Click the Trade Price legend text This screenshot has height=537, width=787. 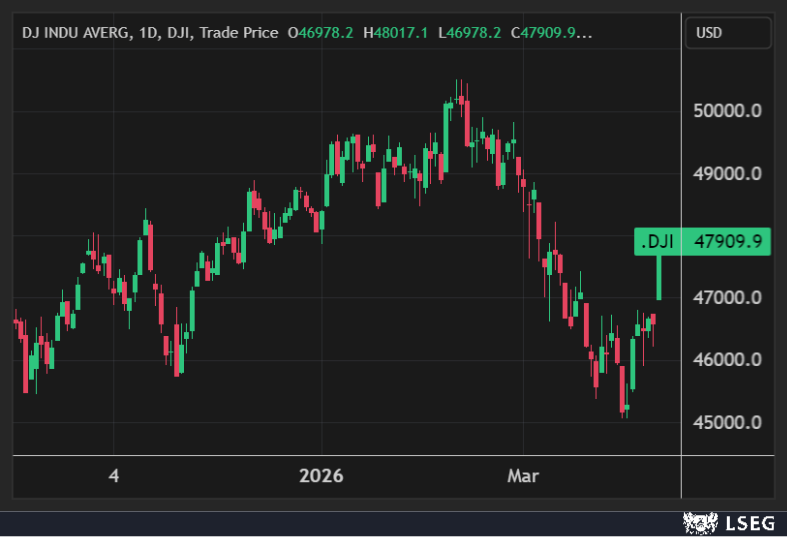coord(238,33)
